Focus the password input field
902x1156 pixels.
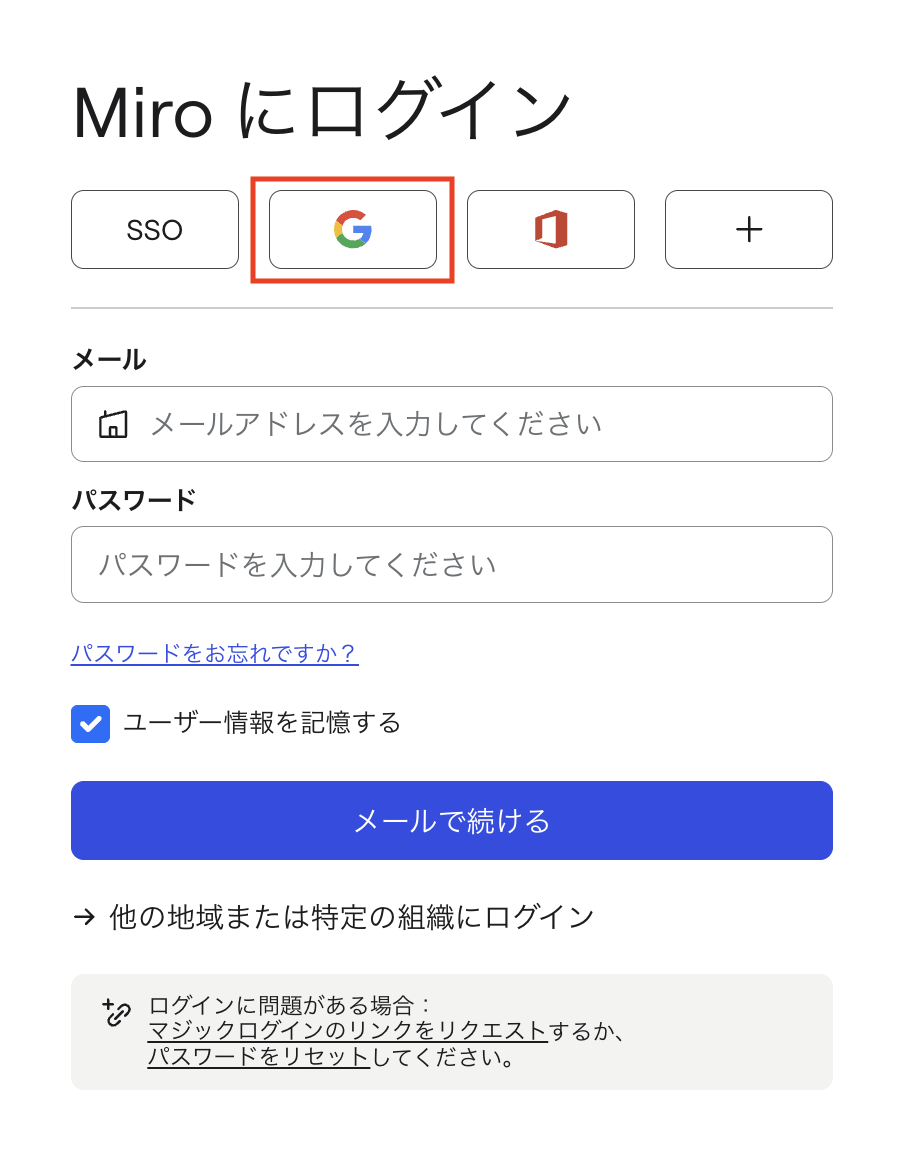[x=451, y=564]
